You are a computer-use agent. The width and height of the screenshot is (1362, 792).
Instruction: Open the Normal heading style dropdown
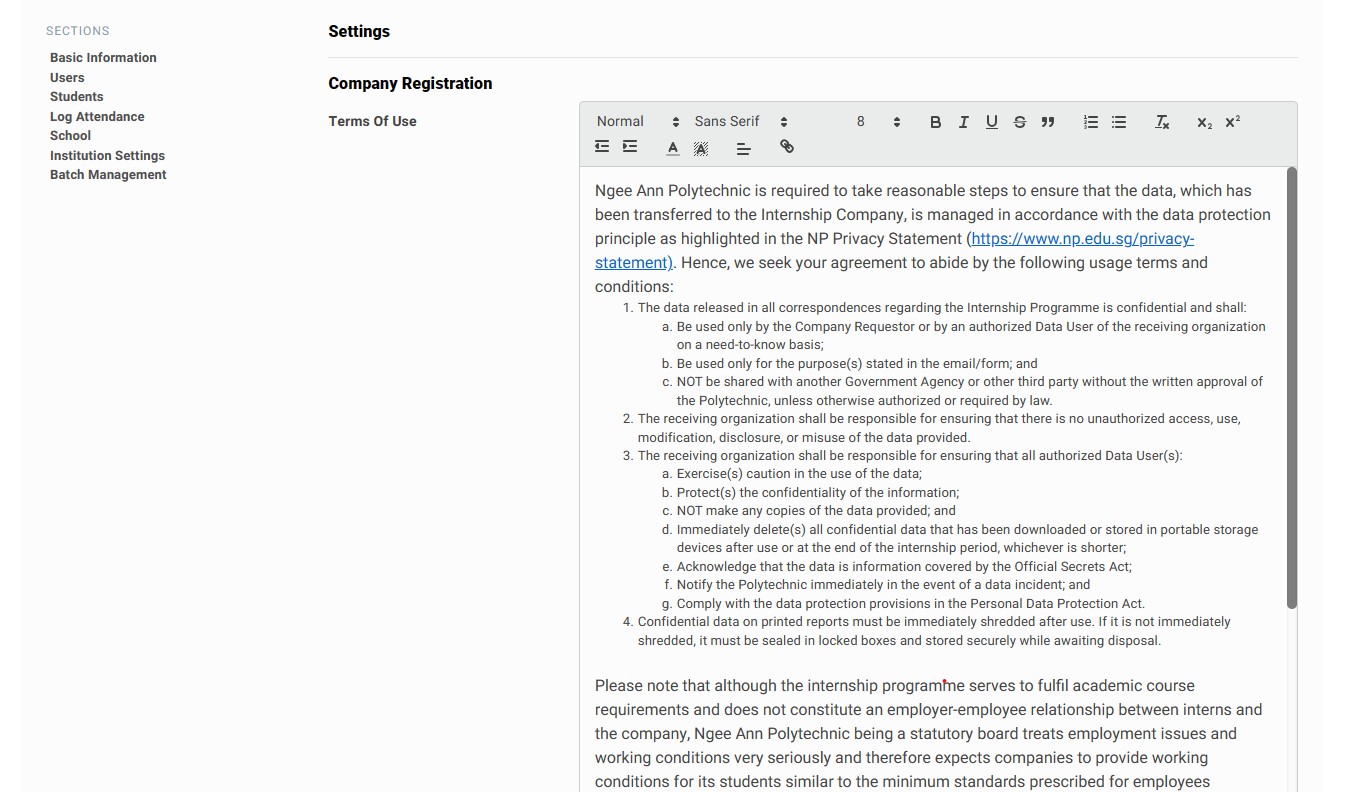tap(637, 122)
